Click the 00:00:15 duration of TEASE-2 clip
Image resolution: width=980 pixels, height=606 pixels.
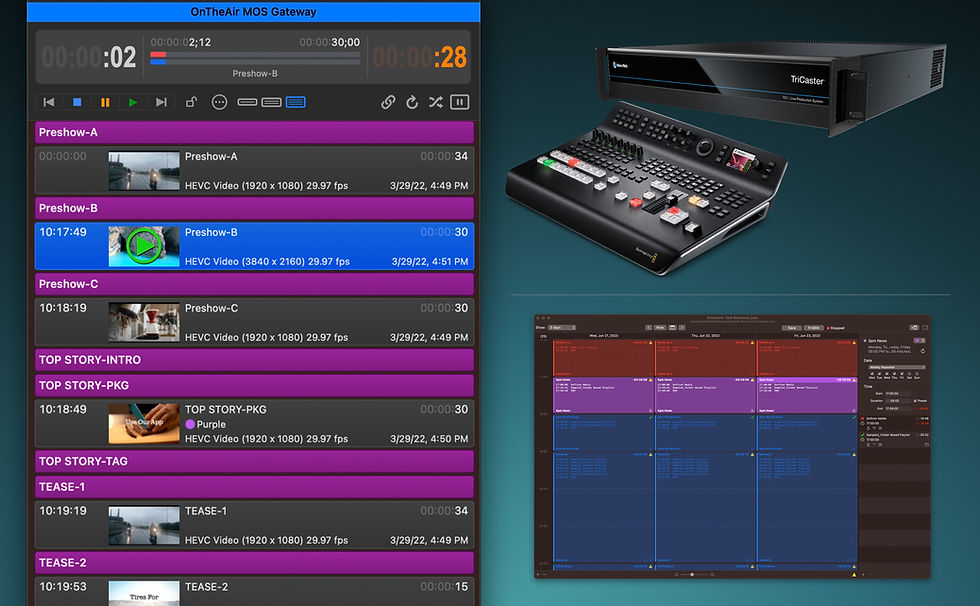444,587
